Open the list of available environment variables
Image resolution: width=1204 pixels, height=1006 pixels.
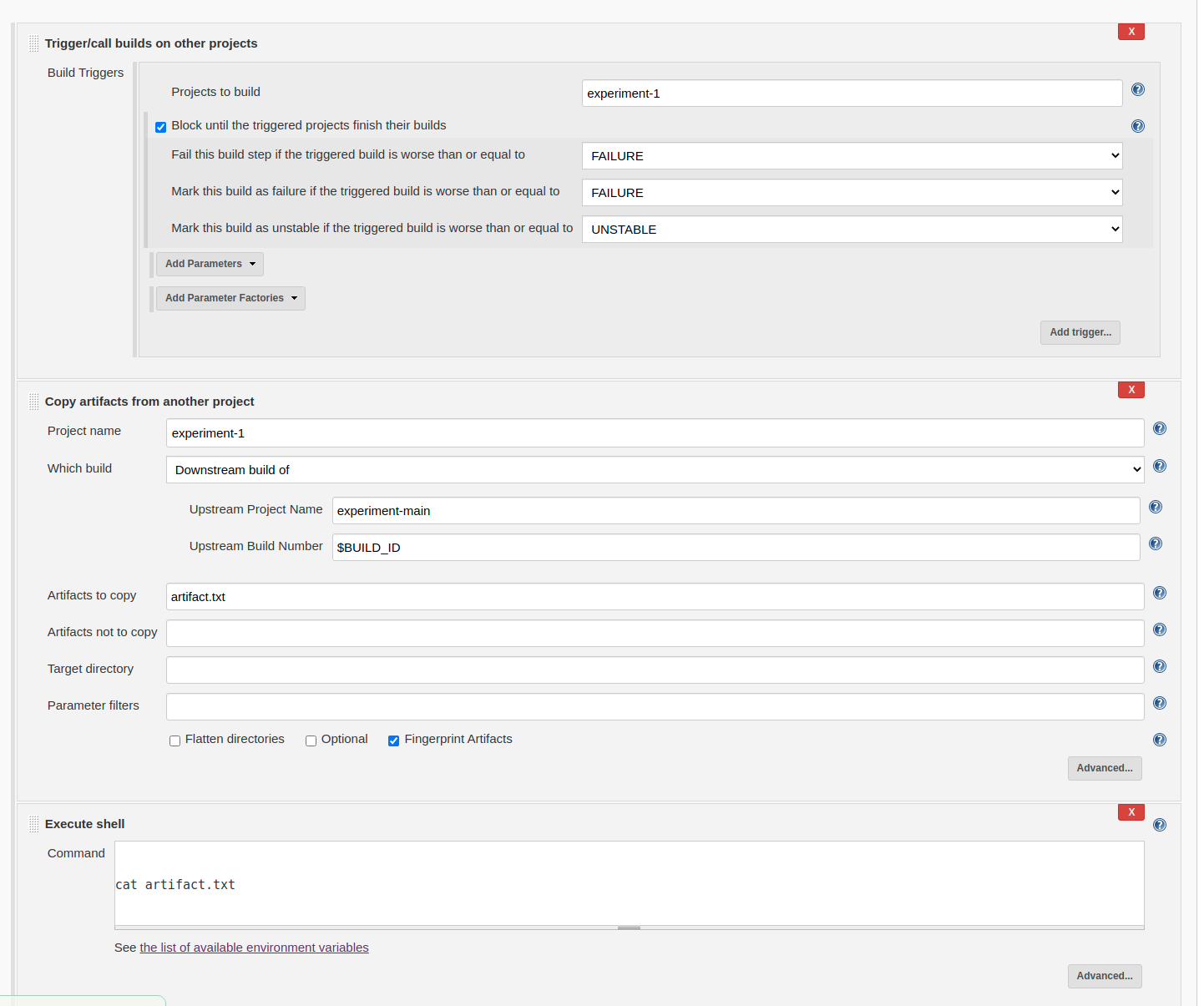(x=254, y=948)
